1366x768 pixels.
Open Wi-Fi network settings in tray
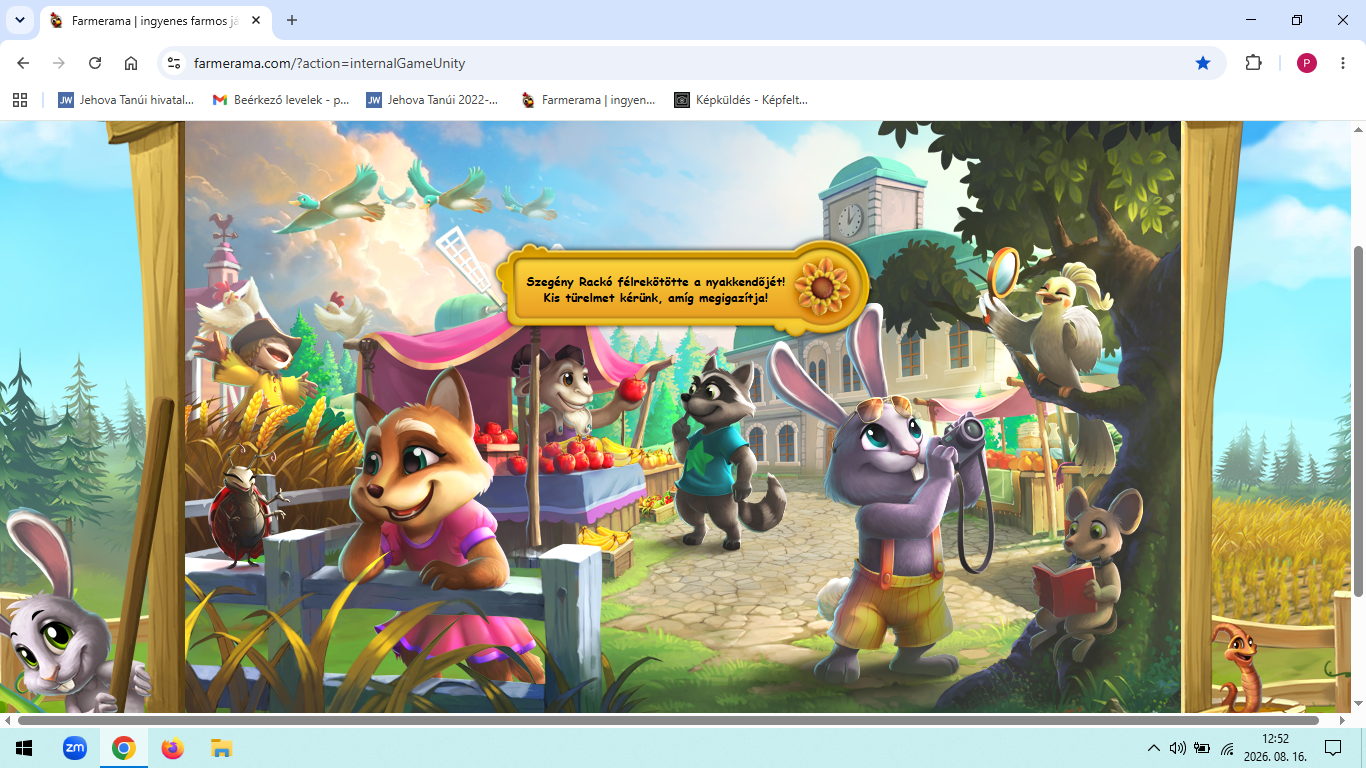pyautogui.click(x=1227, y=748)
